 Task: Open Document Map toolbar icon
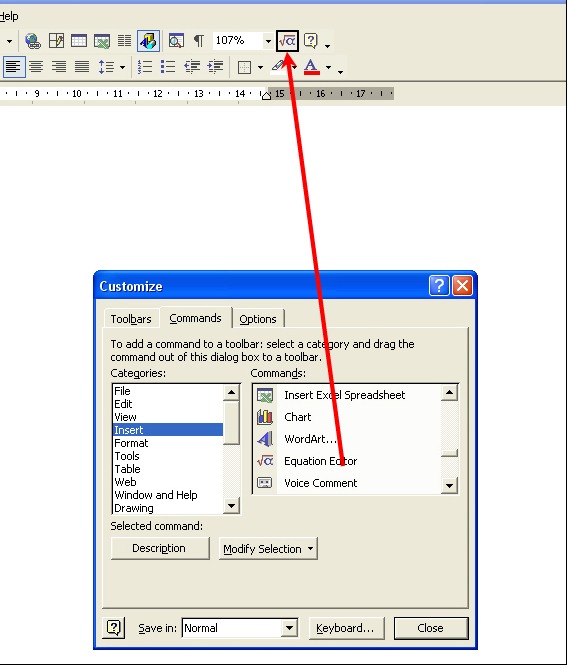pos(176,41)
